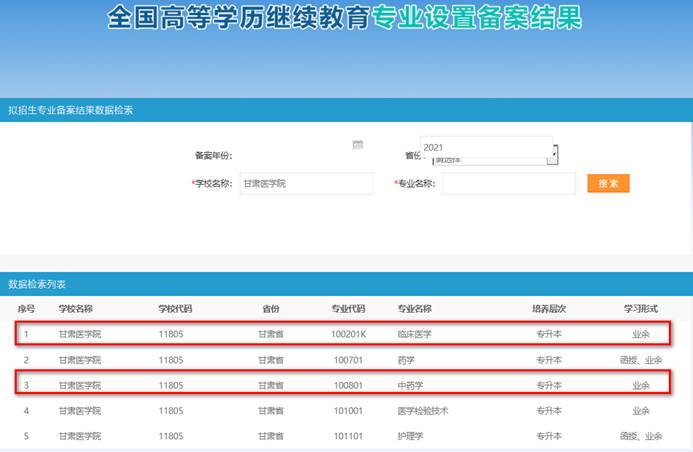Image resolution: width=693 pixels, height=452 pixels.
Task: Click the 专业名称 input field
Action: coord(508,184)
